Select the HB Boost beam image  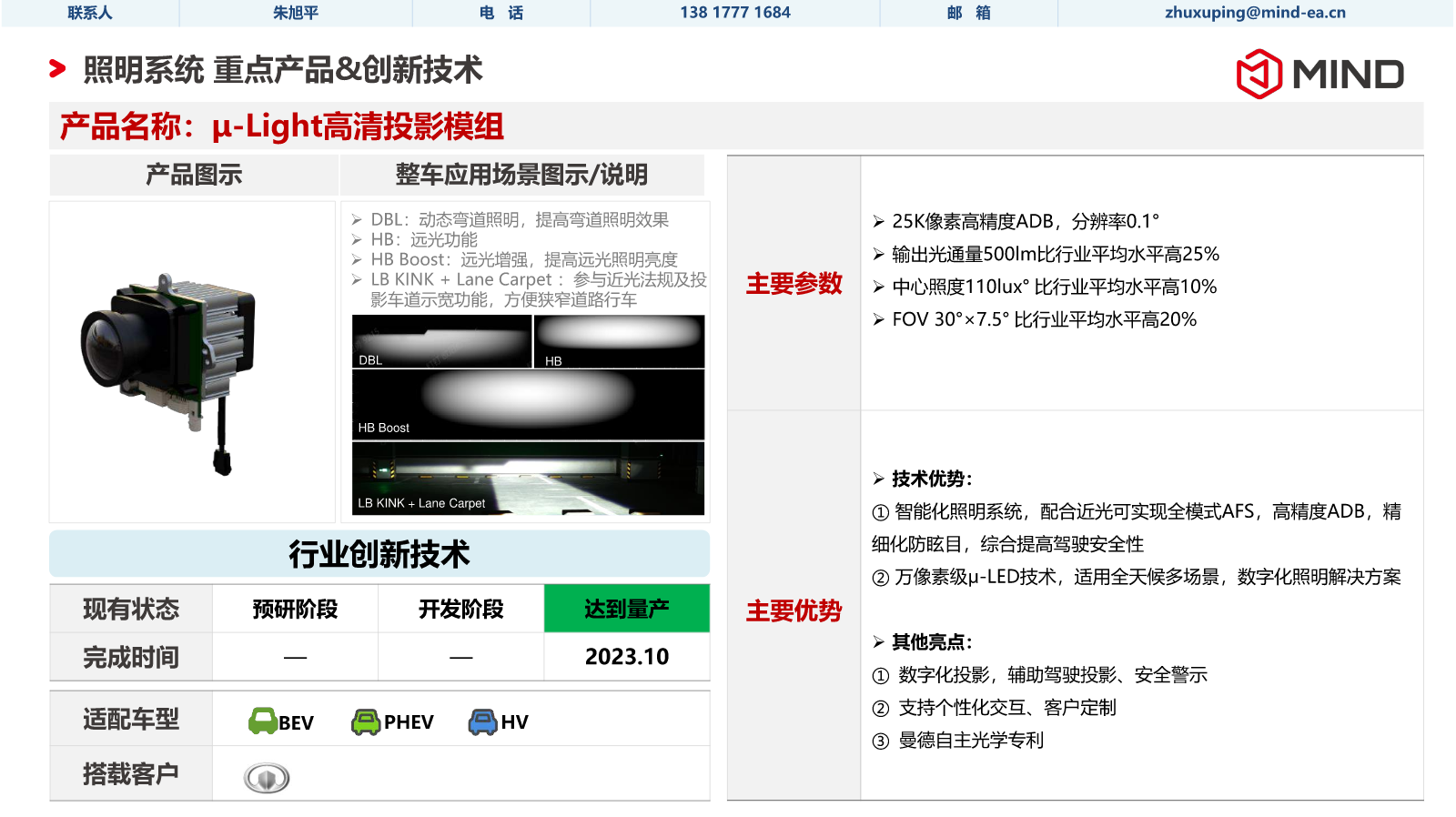pos(528,404)
